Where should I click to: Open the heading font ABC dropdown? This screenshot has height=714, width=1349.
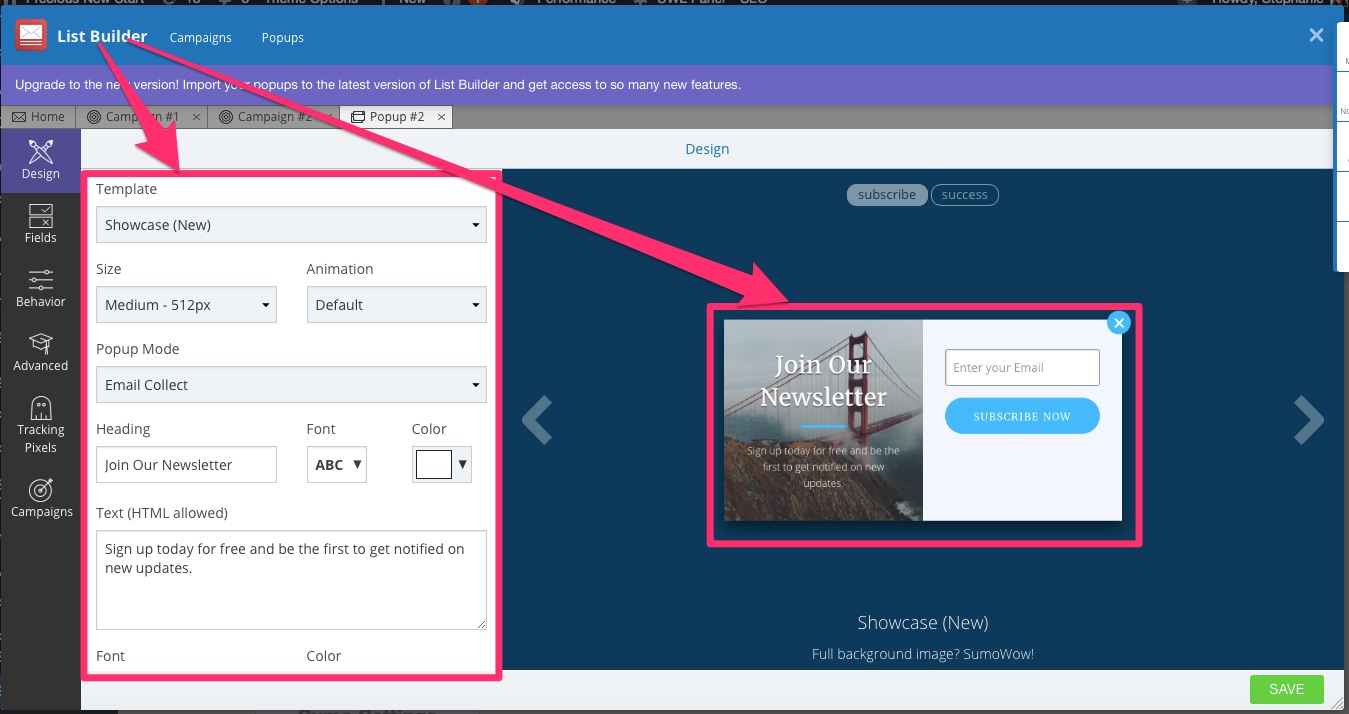337,465
